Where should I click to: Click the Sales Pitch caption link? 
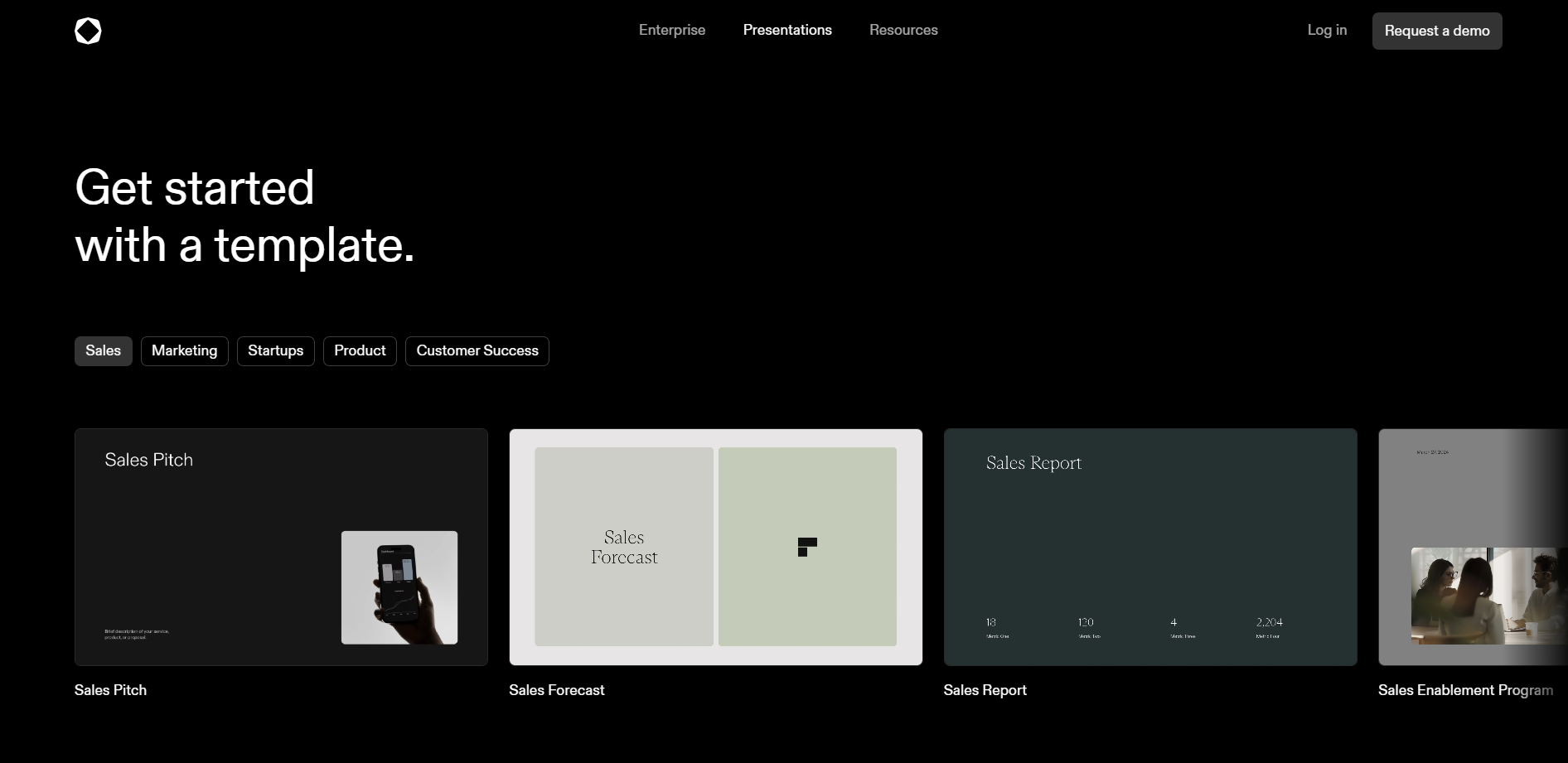[x=110, y=690]
